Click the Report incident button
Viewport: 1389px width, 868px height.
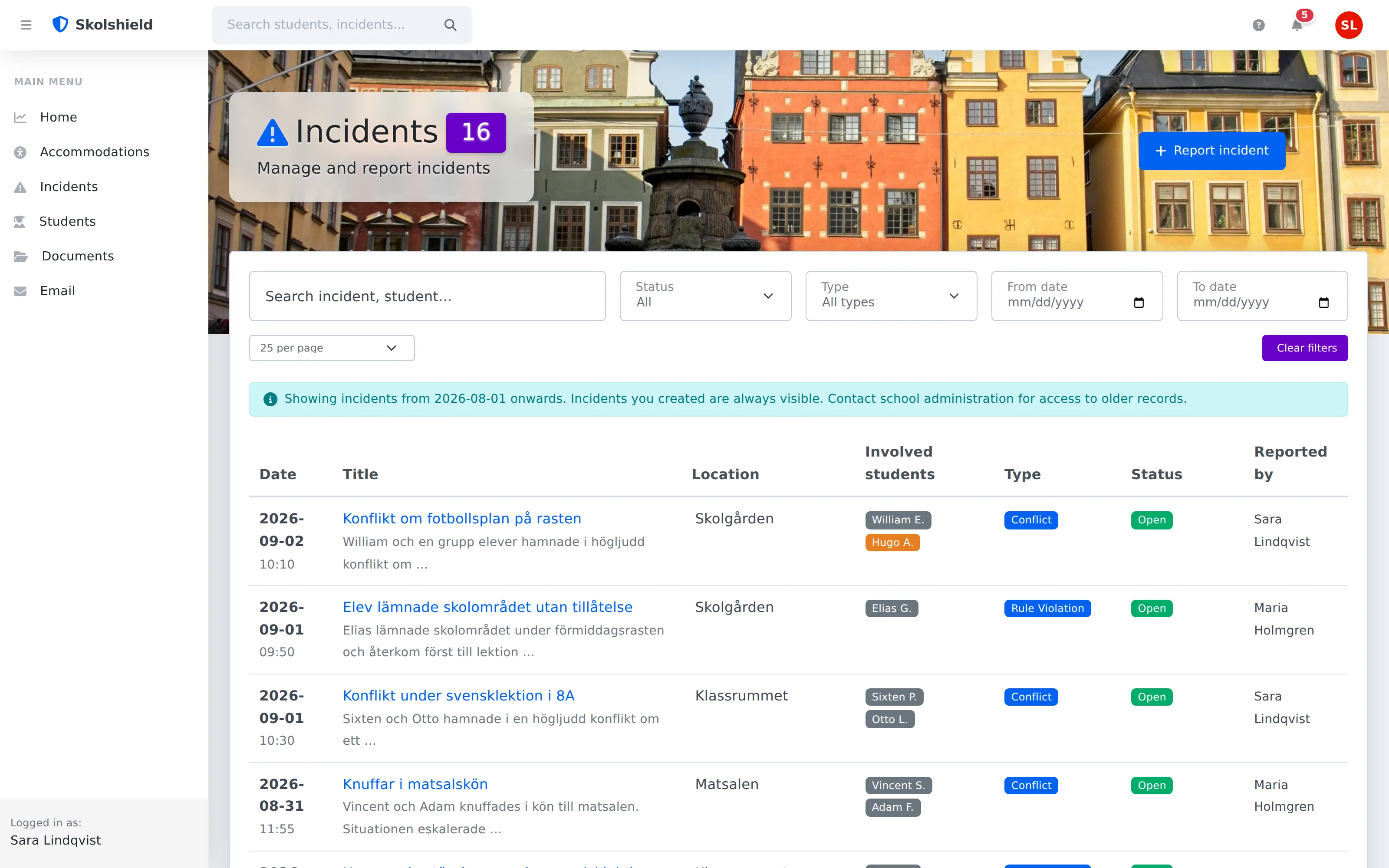tap(1211, 151)
